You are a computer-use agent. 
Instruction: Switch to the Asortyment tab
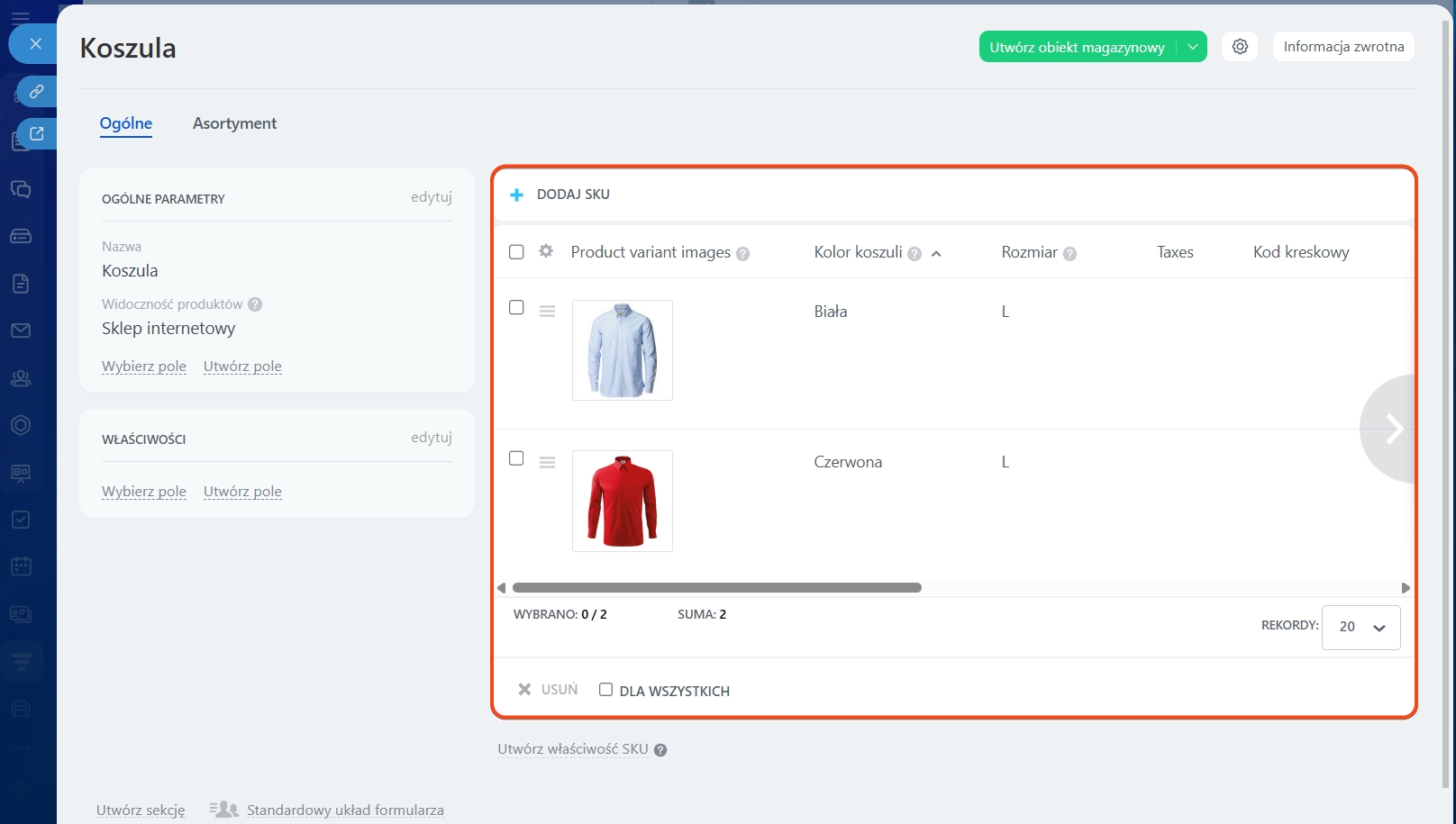click(x=234, y=123)
